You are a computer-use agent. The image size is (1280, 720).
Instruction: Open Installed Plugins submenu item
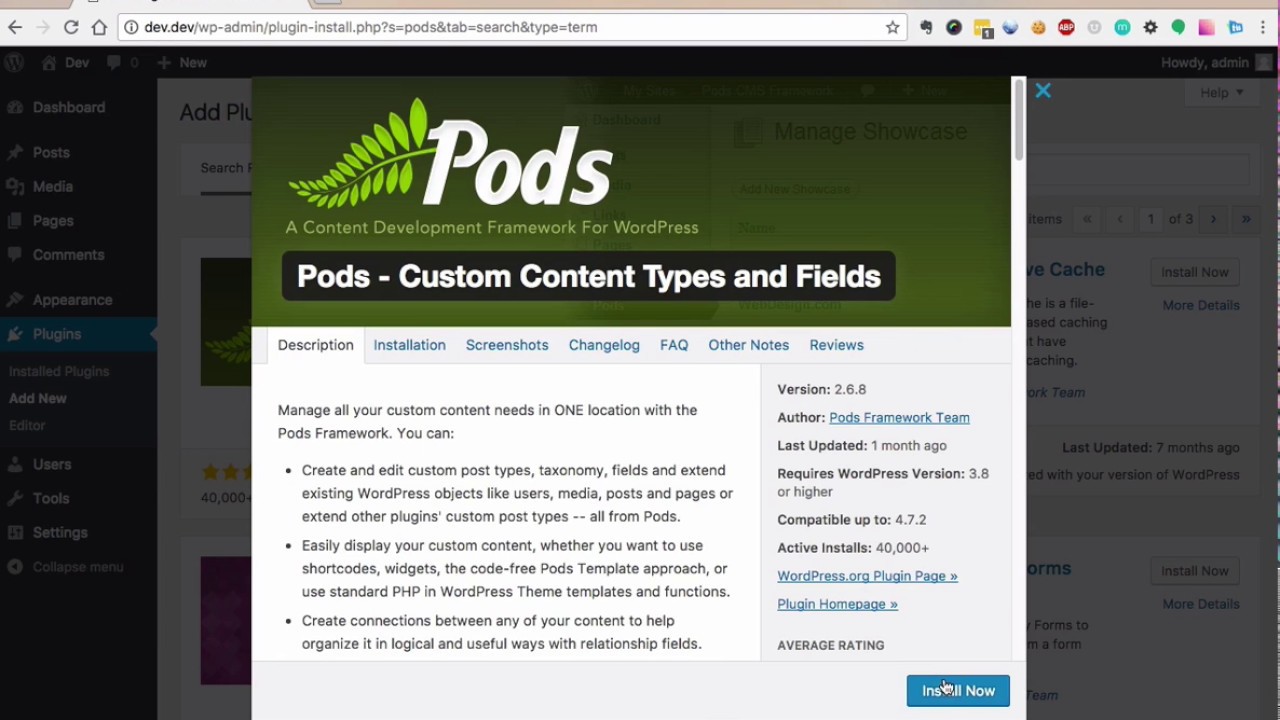[x=59, y=371]
